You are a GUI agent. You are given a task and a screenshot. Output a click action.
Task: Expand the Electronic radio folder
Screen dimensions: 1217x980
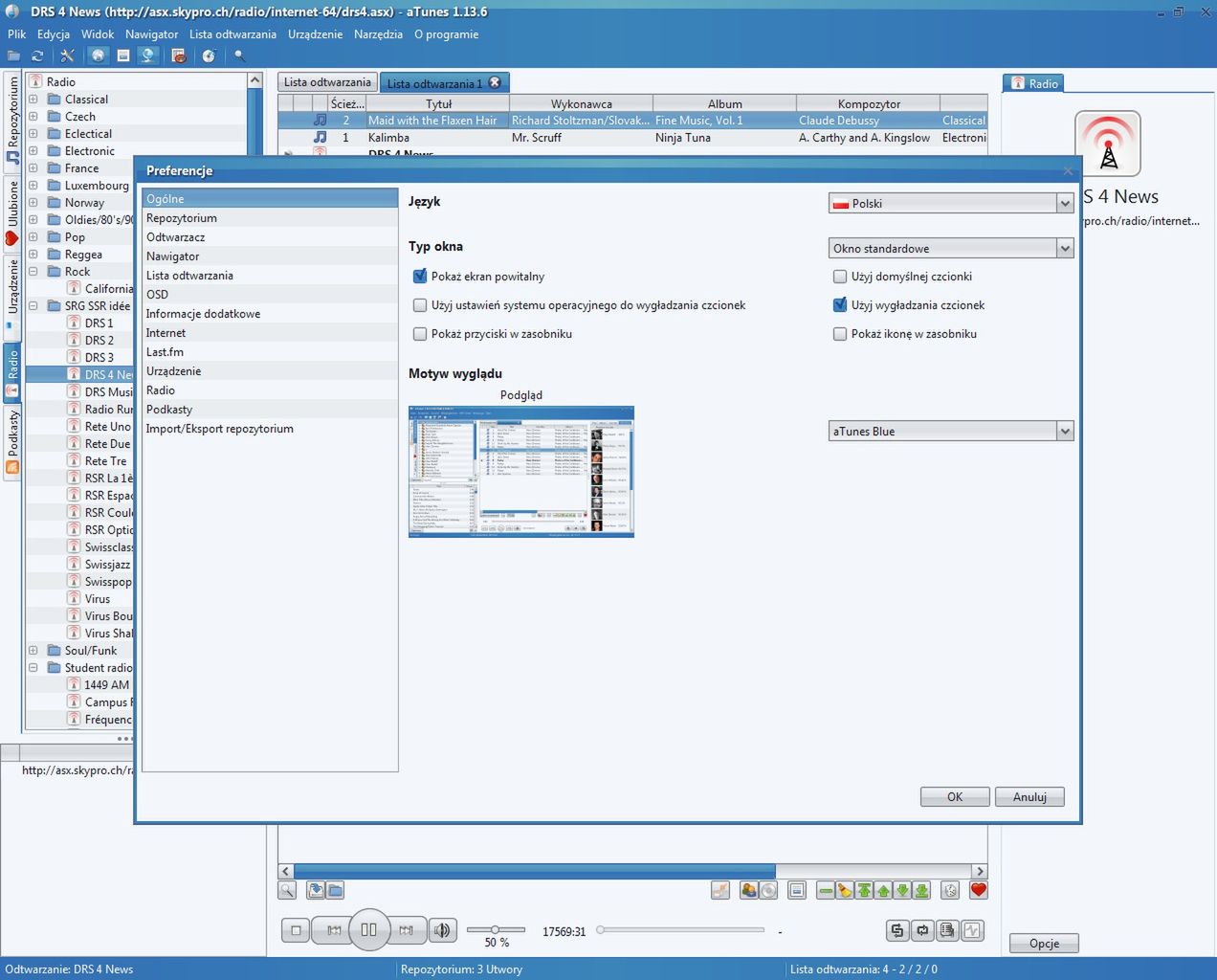[x=33, y=151]
